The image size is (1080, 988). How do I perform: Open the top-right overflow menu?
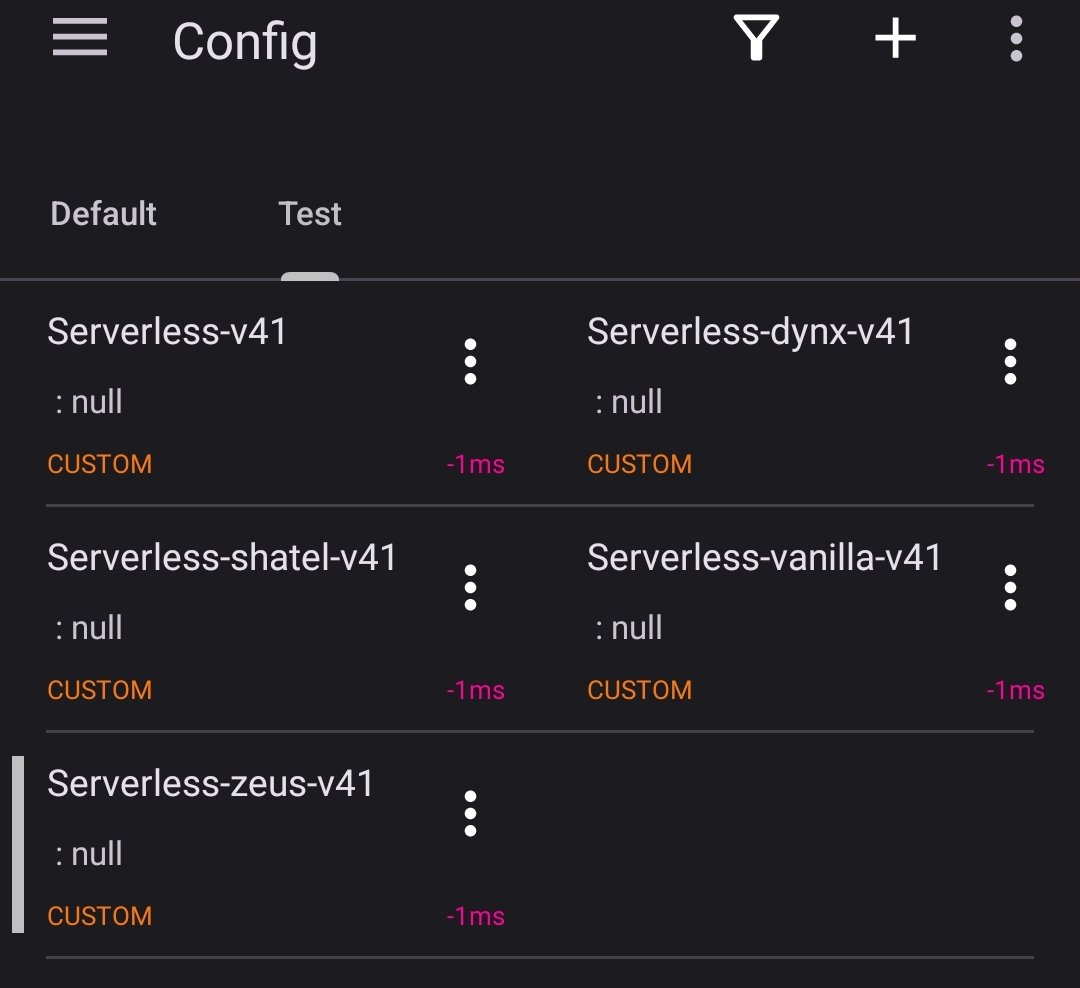pyautogui.click(x=1016, y=40)
